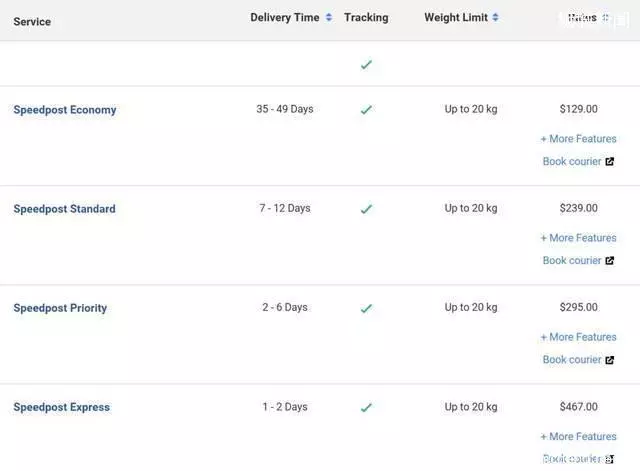The image size is (640, 471).
Task: Sort by Weight Limit arrows icon
Action: (495, 18)
